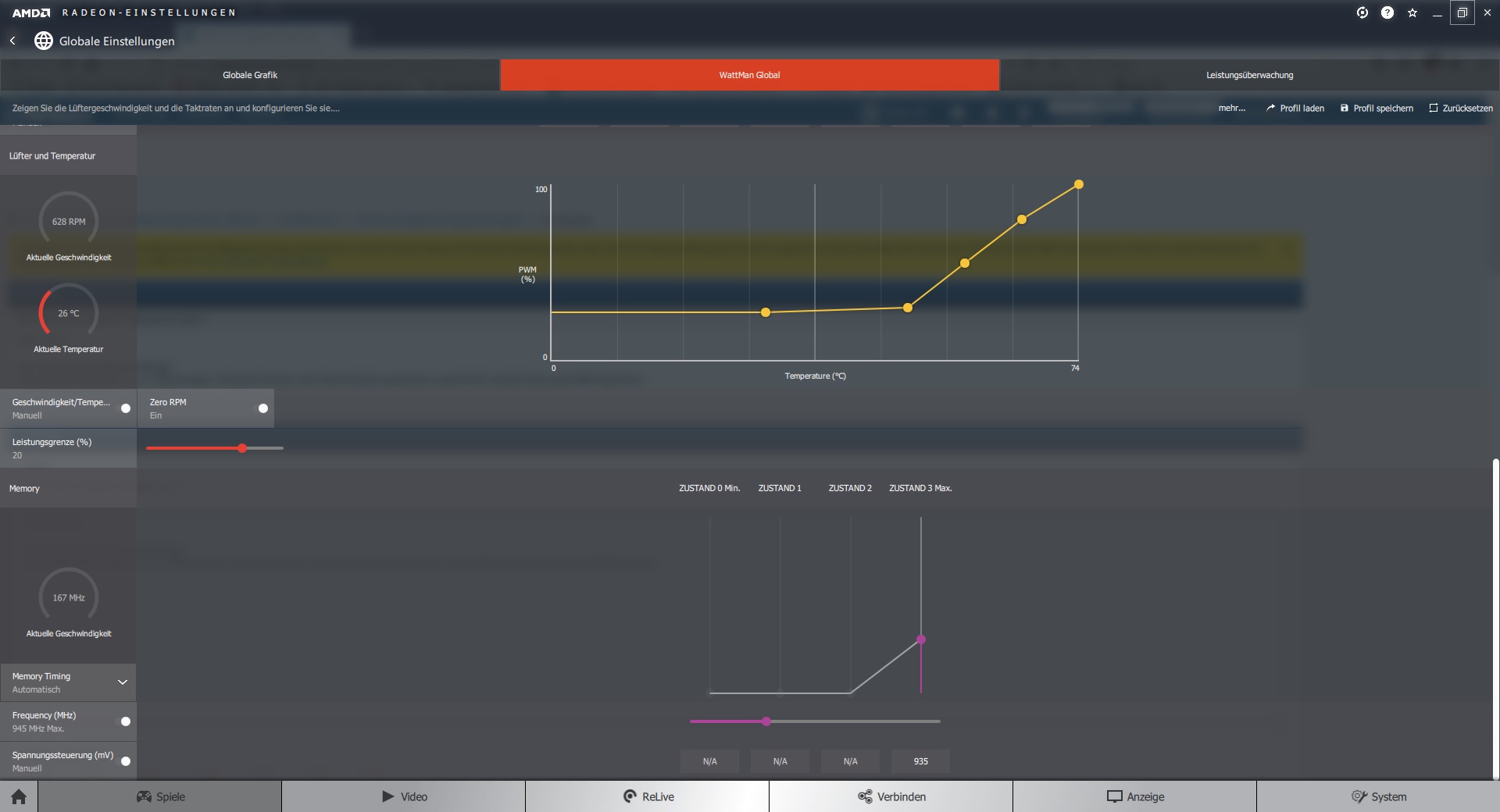This screenshot has width=1500, height=812.
Task: Select the second fan curve point
Action: [908, 308]
